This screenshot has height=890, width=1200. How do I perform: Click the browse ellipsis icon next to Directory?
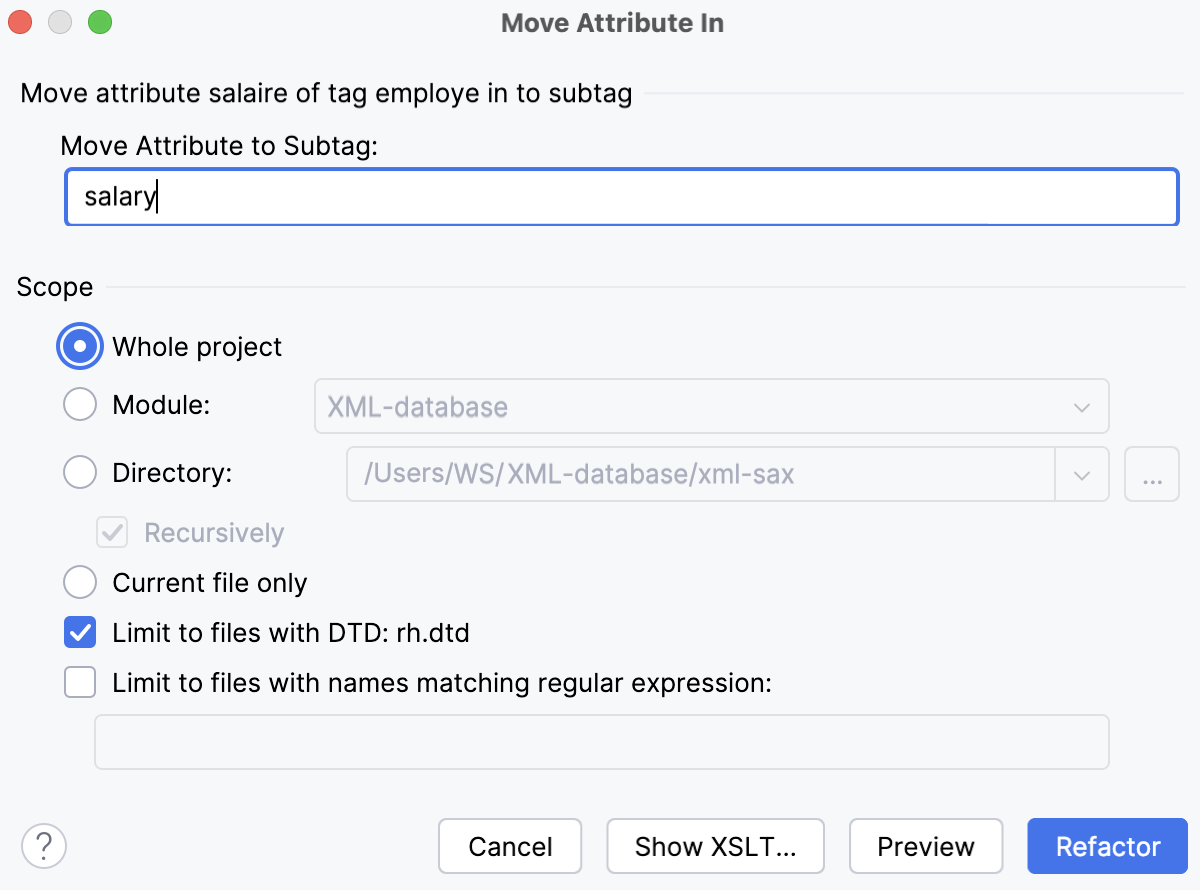(1151, 474)
